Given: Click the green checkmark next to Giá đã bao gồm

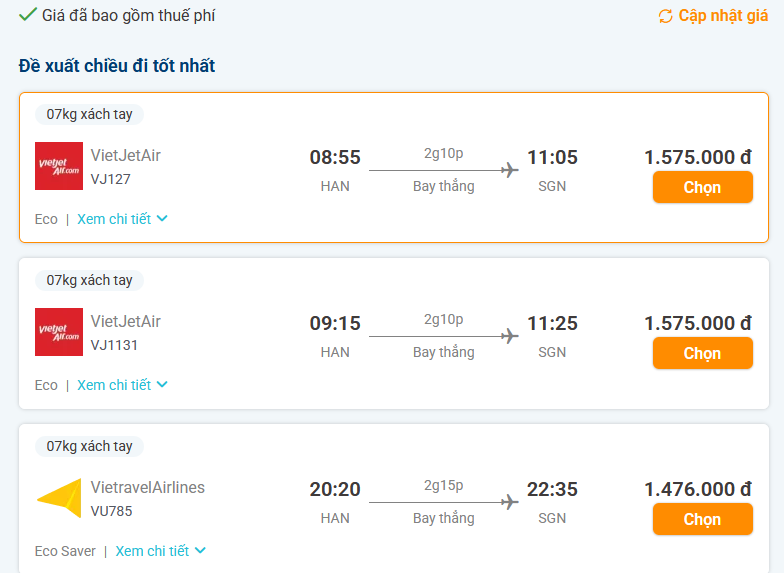Looking at the screenshot, I should coord(27,14).
